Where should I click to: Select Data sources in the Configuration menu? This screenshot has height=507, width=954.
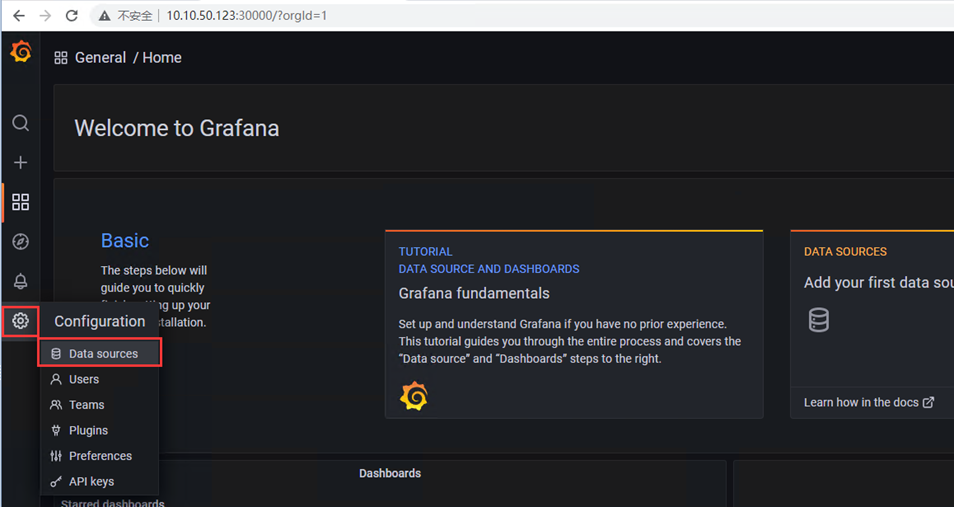tap(100, 354)
